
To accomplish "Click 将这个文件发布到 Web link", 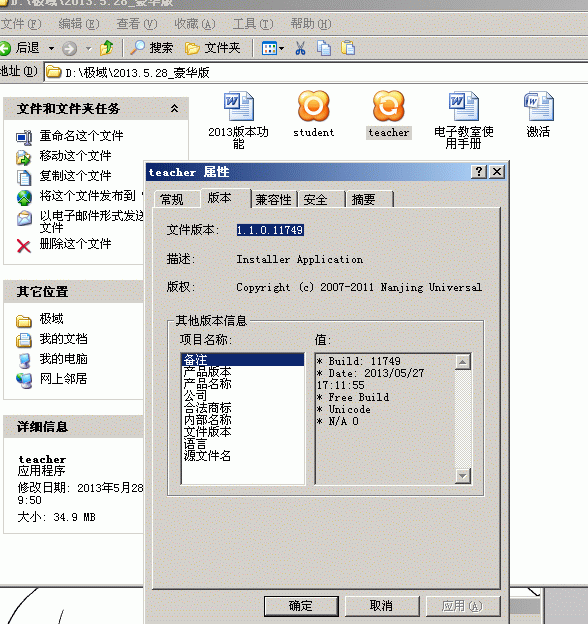I will (x=91, y=195).
